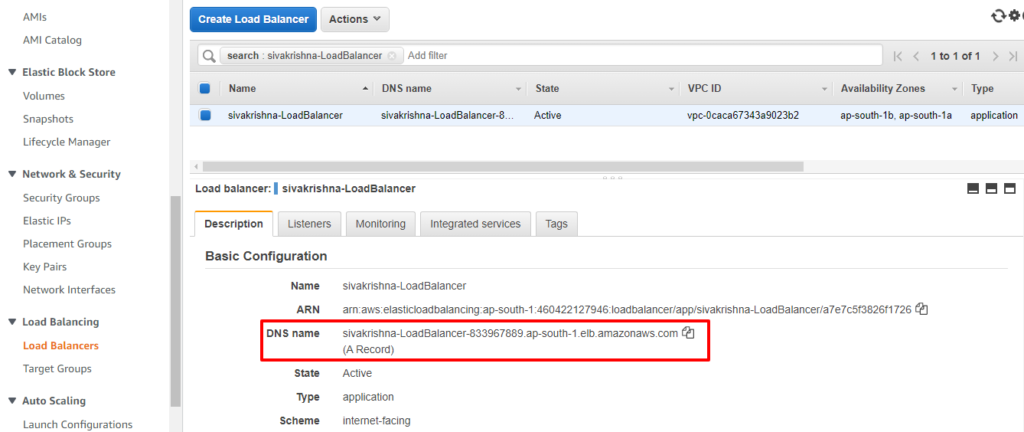This screenshot has width=1024, height=432.
Task: Toggle the select-all checkbox in the table header
Action: (x=204, y=89)
